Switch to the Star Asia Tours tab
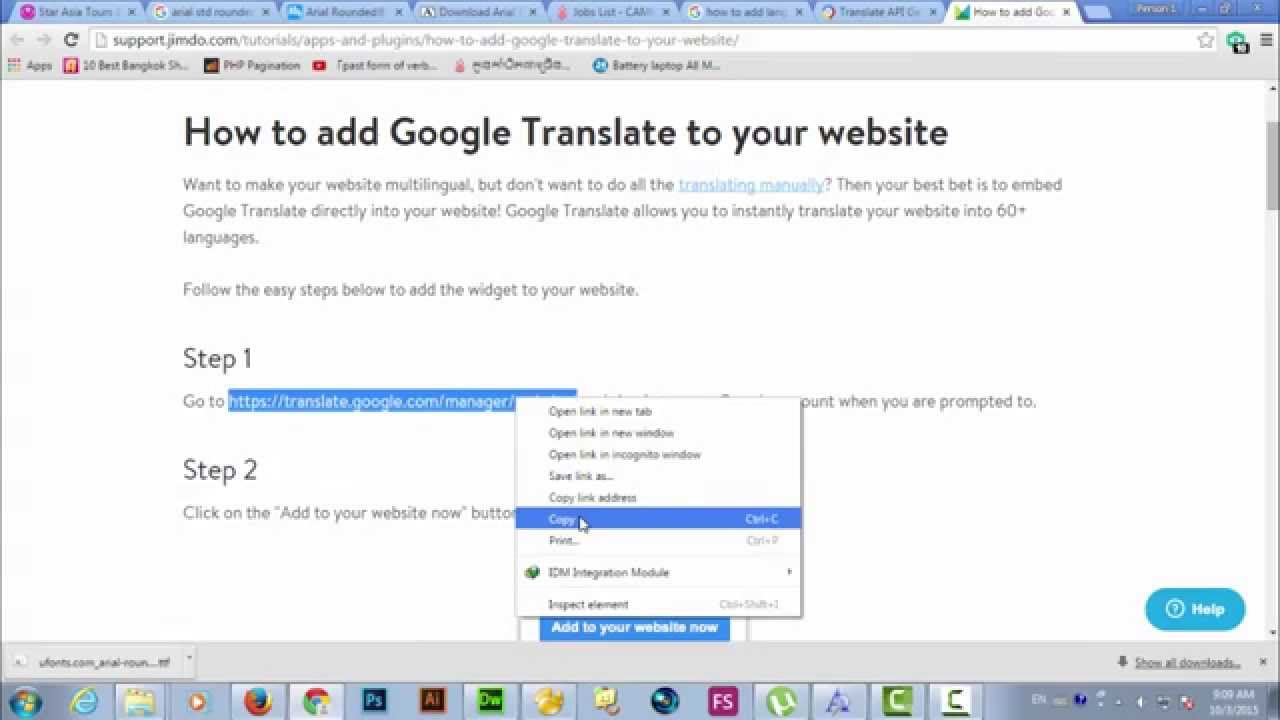The width and height of the screenshot is (1280, 720). [x=78, y=12]
